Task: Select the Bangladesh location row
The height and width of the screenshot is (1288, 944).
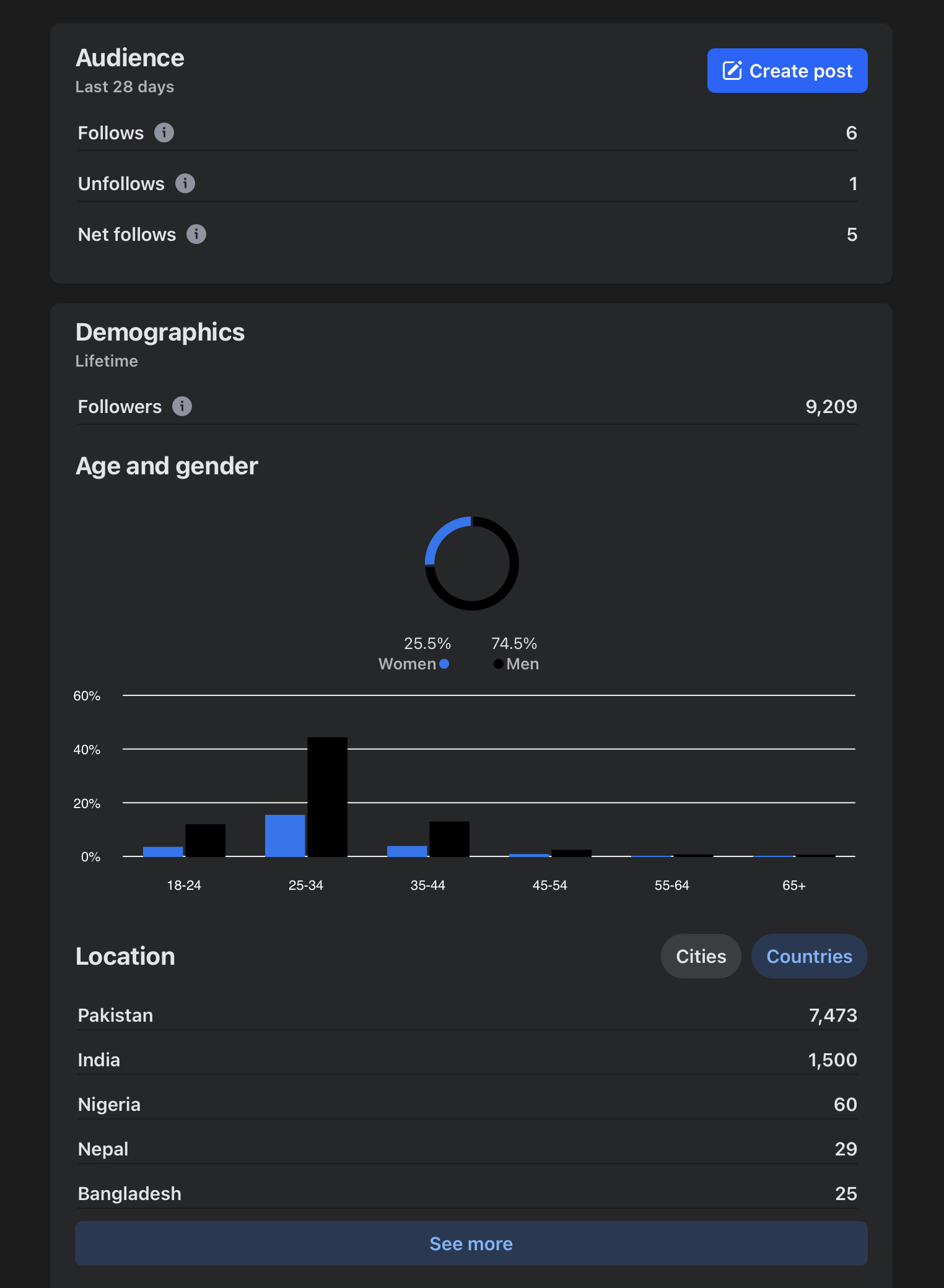Action: point(467,1193)
